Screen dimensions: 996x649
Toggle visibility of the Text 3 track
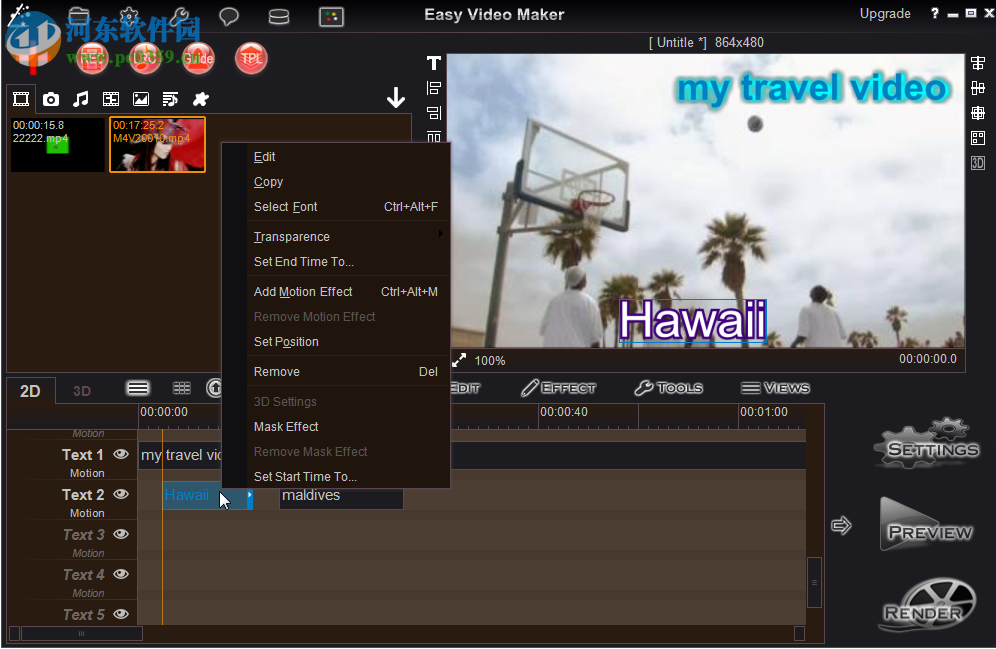tap(120, 534)
